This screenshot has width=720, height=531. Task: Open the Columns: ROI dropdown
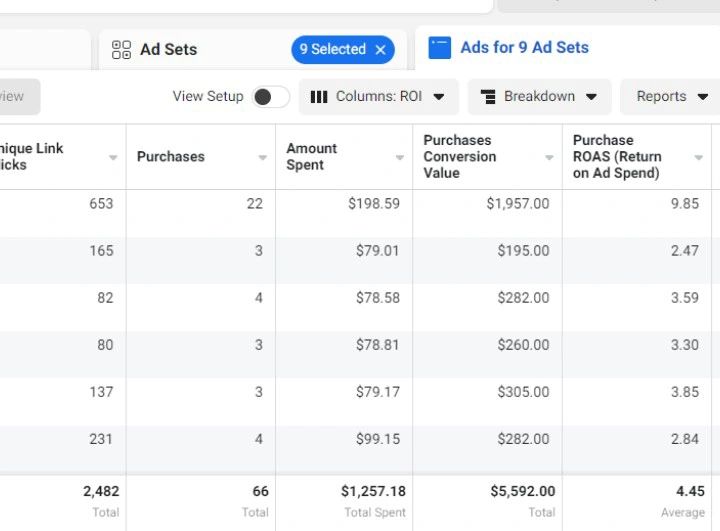point(378,97)
